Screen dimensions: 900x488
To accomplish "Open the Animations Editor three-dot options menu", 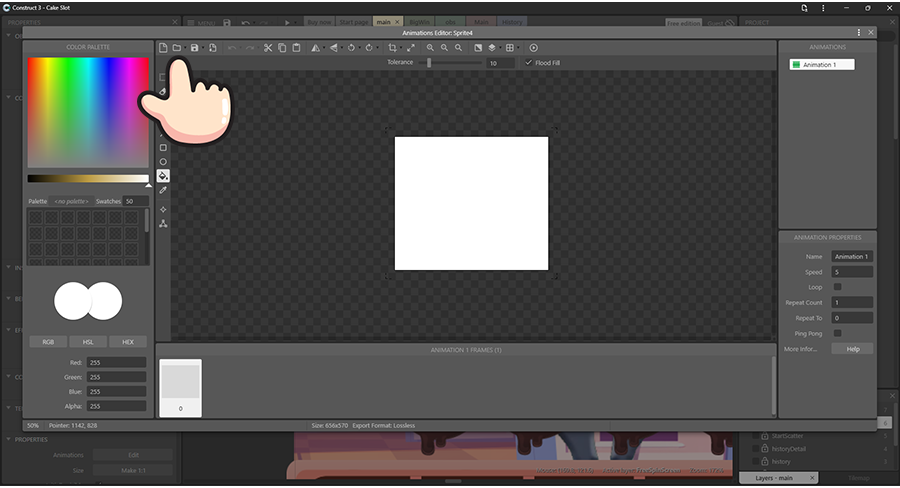I will pos(857,32).
